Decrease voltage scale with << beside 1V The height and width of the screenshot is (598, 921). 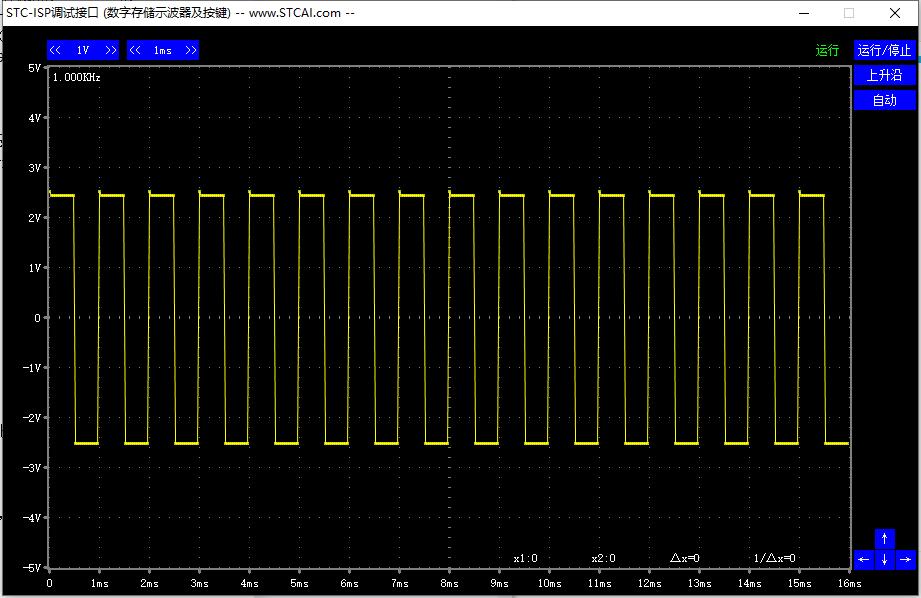tap(55, 50)
